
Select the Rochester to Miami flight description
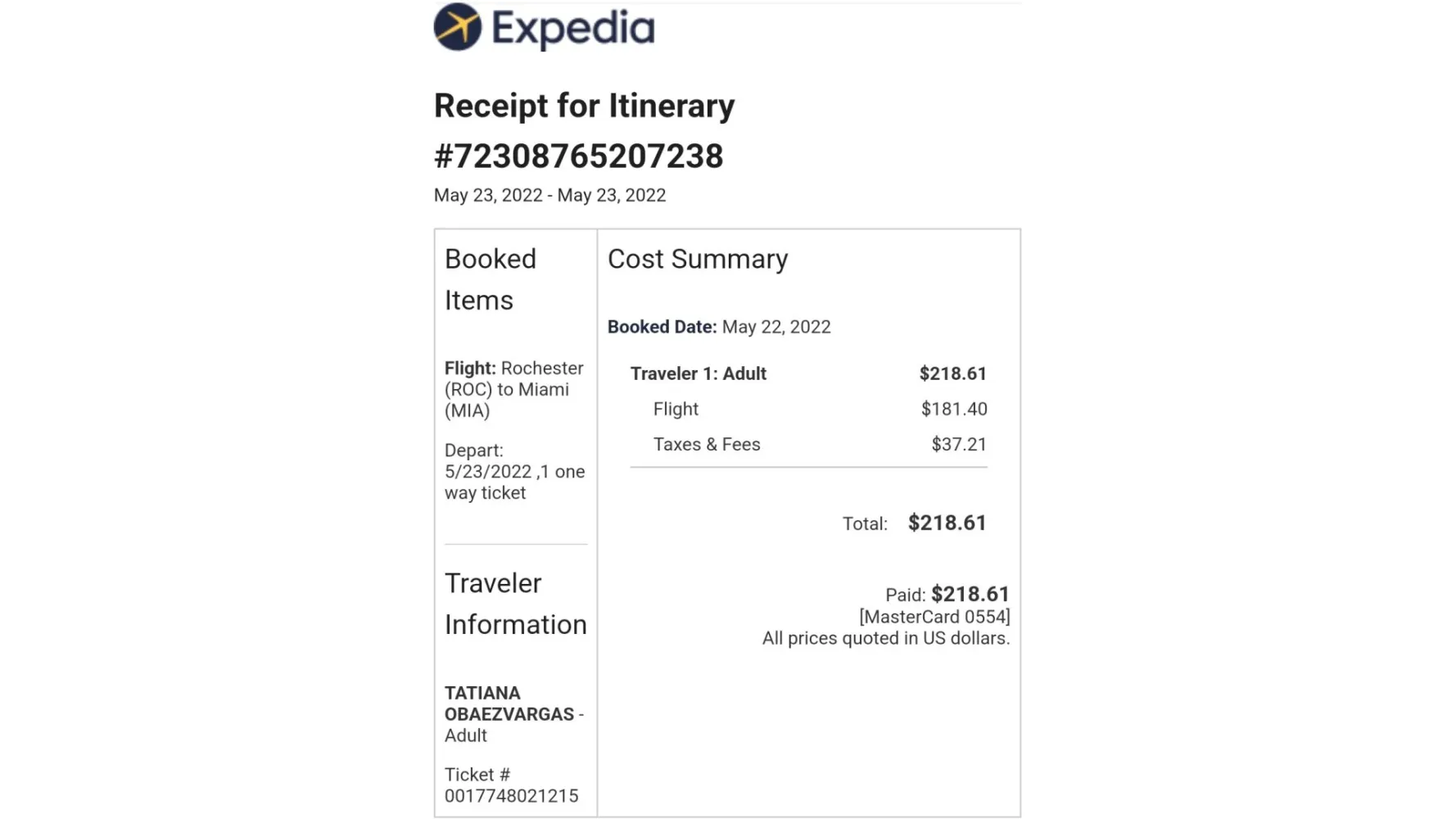[x=513, y=390]
